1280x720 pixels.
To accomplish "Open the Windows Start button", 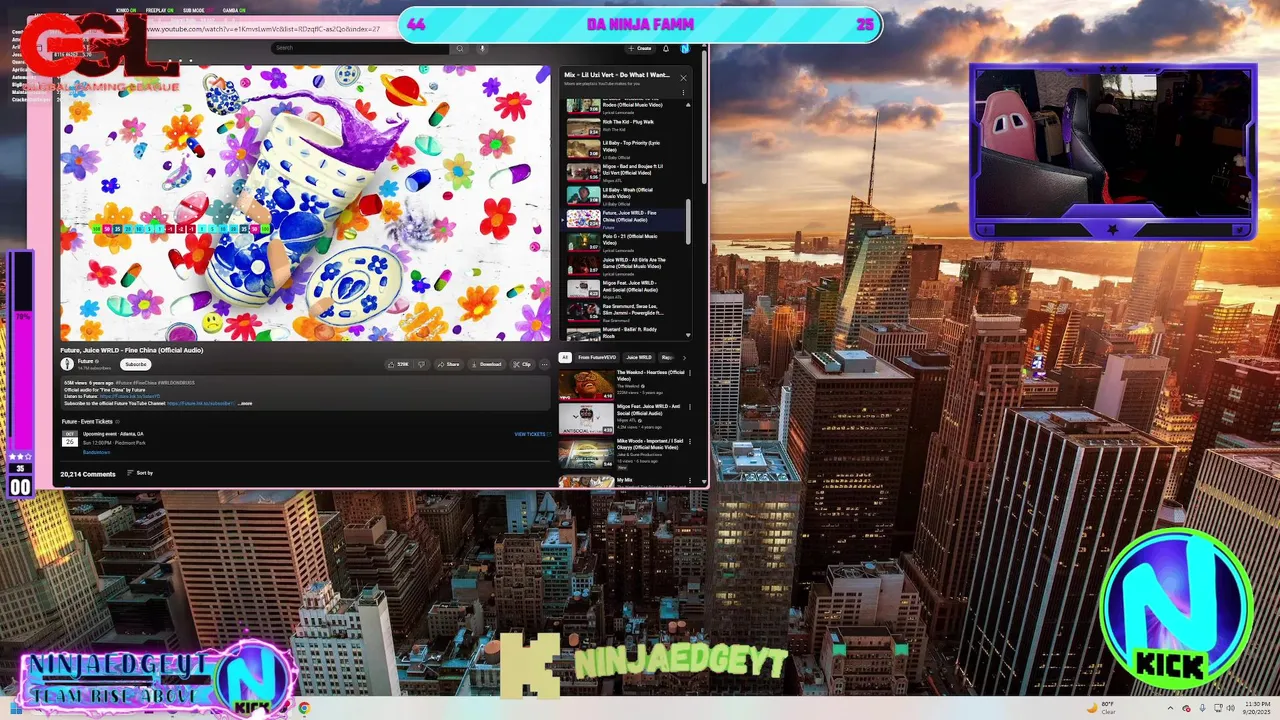I will [15, 708].
